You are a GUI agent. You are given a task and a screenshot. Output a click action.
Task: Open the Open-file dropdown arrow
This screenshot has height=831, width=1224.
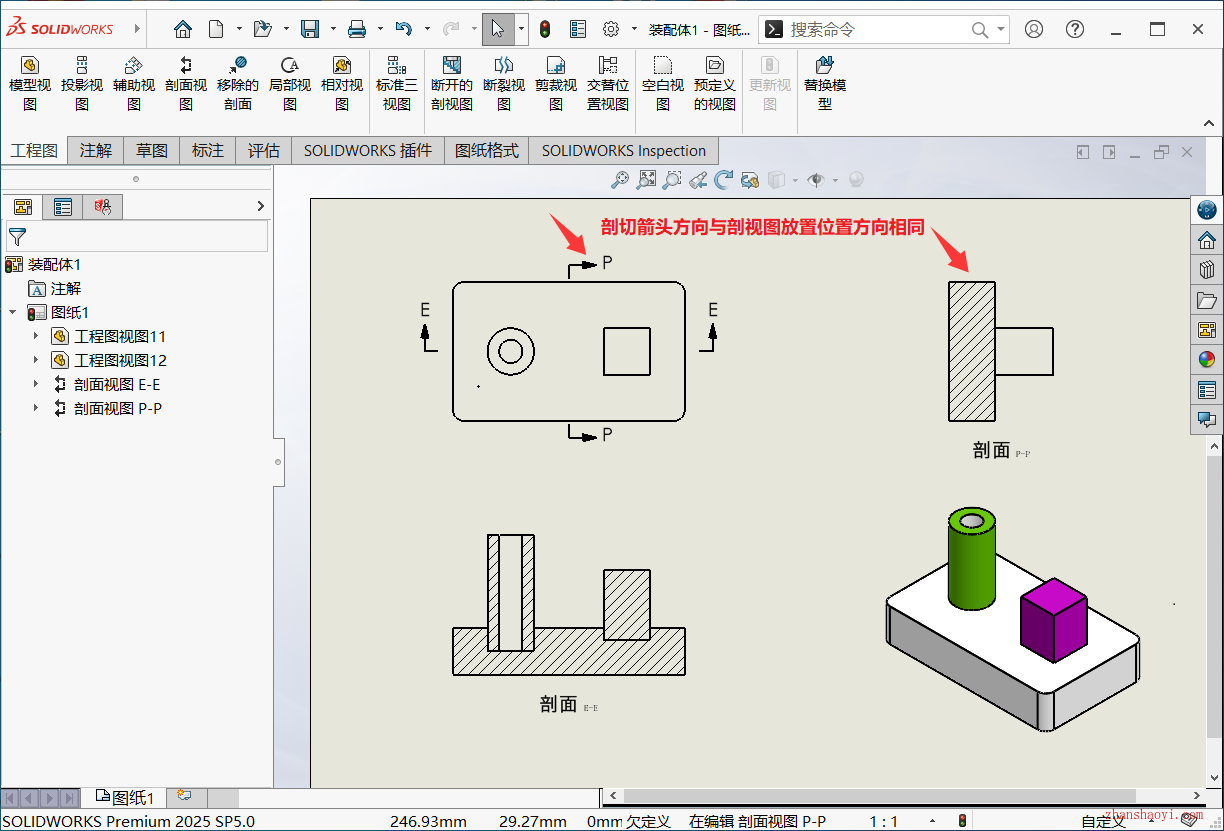click(x=286, y=29)
